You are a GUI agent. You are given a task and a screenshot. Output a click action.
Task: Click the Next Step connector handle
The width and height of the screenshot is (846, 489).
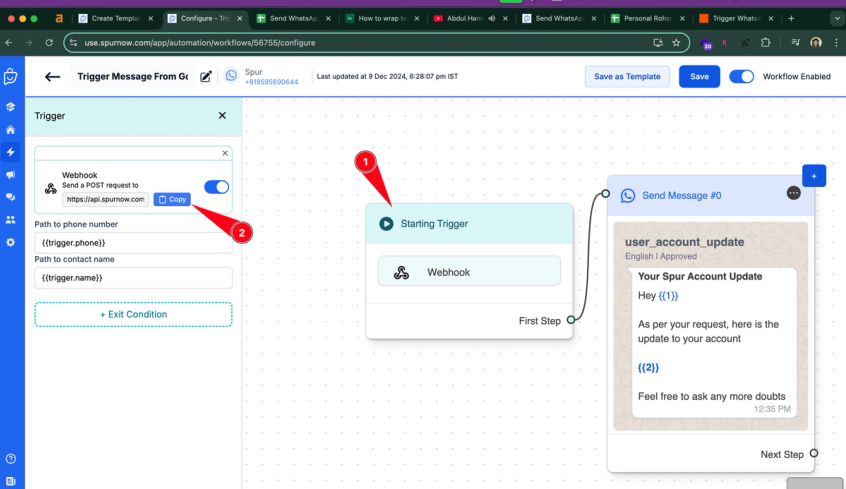tap(814, 453)
